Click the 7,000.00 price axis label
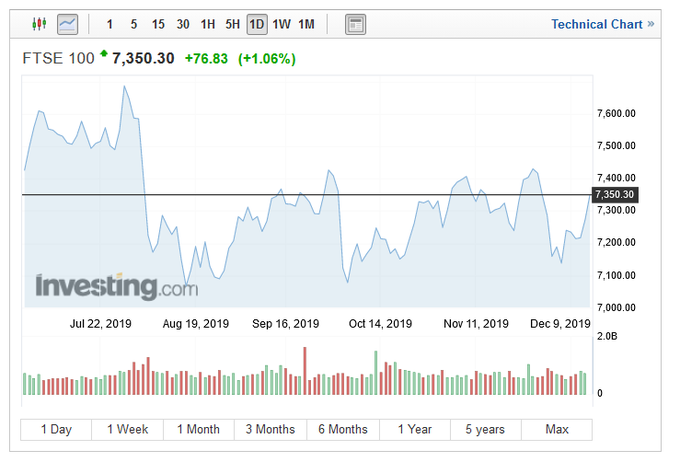Viewport: 680px width, 462px height. point(616,308)
